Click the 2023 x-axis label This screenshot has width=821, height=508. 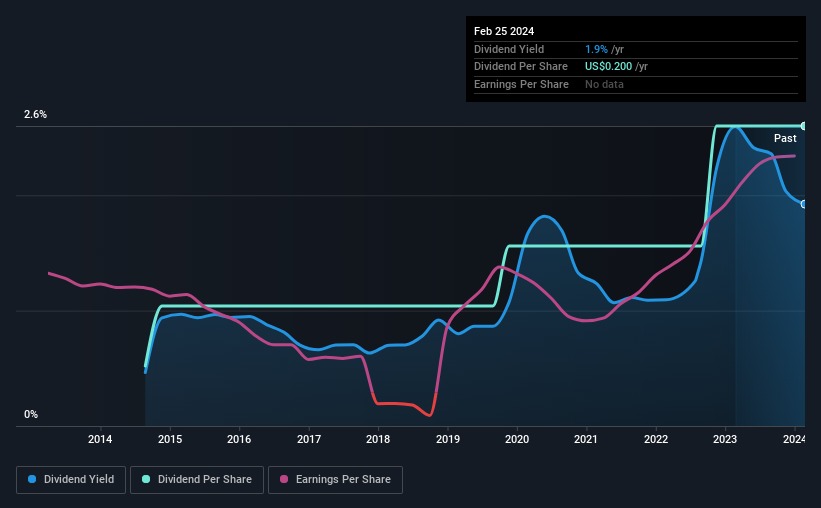(x=725, y=439)
